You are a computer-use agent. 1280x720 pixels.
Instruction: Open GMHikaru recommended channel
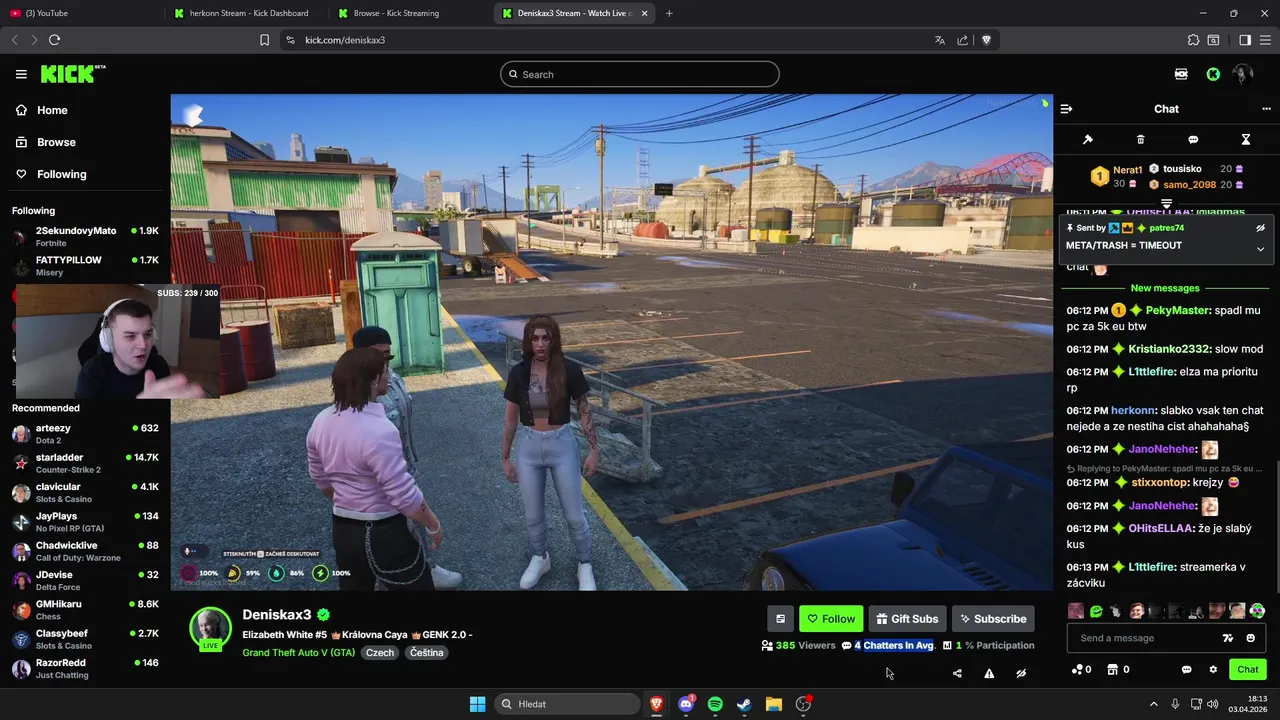click(85, 610)
